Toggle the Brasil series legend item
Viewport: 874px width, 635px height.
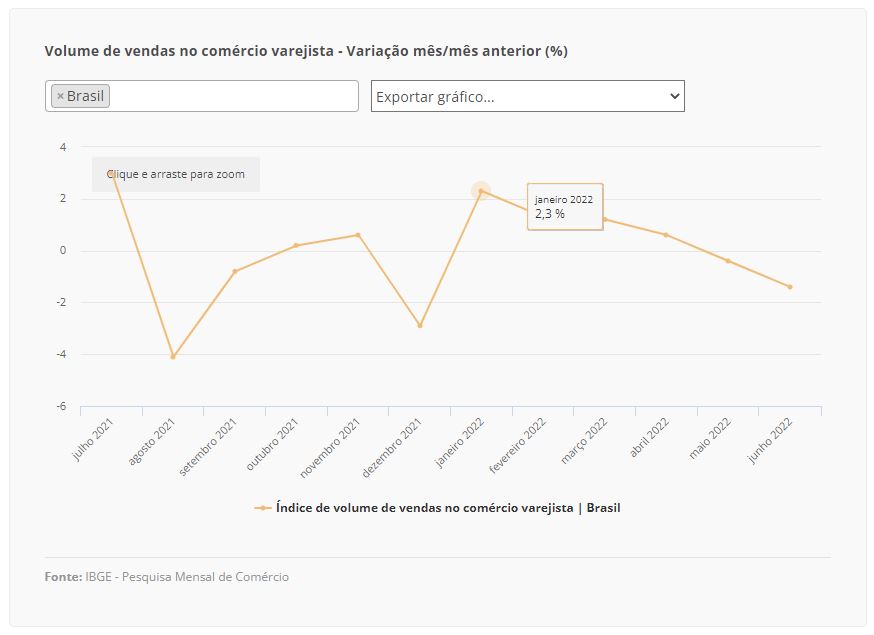click(x=437, y=508)
